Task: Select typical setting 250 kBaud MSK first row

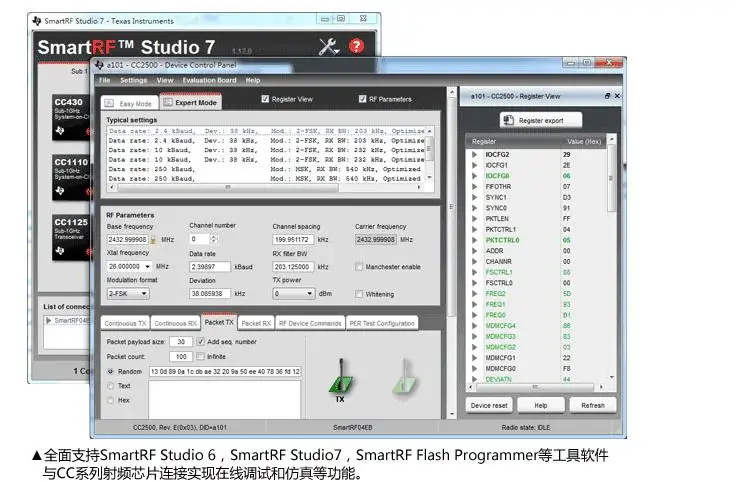Action: [x=266, y=169]
